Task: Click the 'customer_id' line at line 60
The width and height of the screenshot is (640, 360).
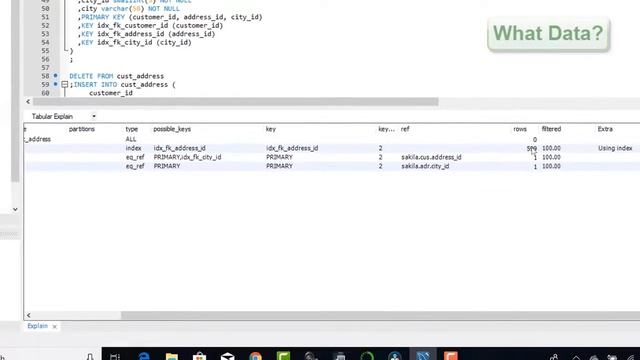Action: (111, 93)
